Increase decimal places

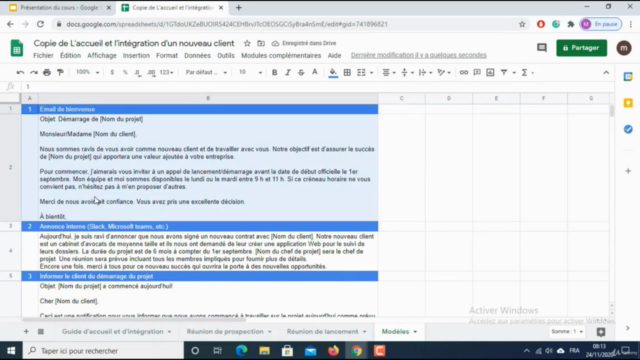(151, 73)
